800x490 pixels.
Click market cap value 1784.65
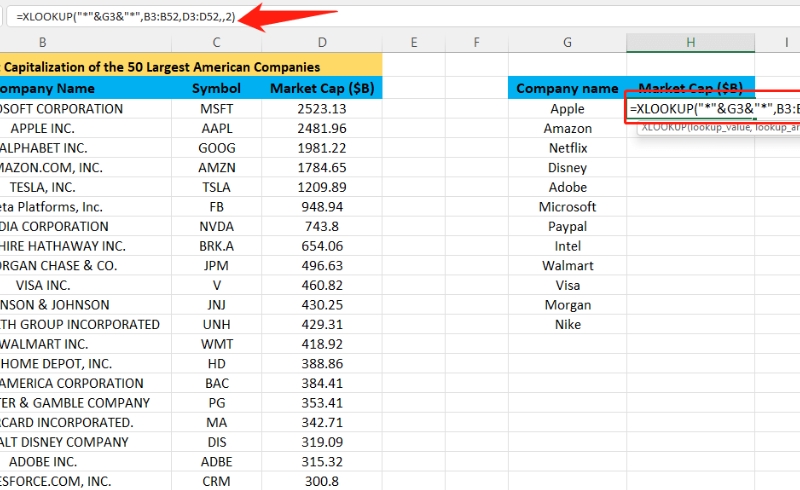click(x=322, y=167)
